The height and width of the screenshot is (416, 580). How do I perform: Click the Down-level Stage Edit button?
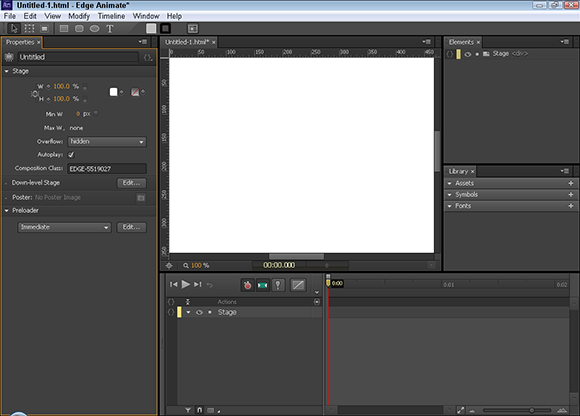[131, 183]
